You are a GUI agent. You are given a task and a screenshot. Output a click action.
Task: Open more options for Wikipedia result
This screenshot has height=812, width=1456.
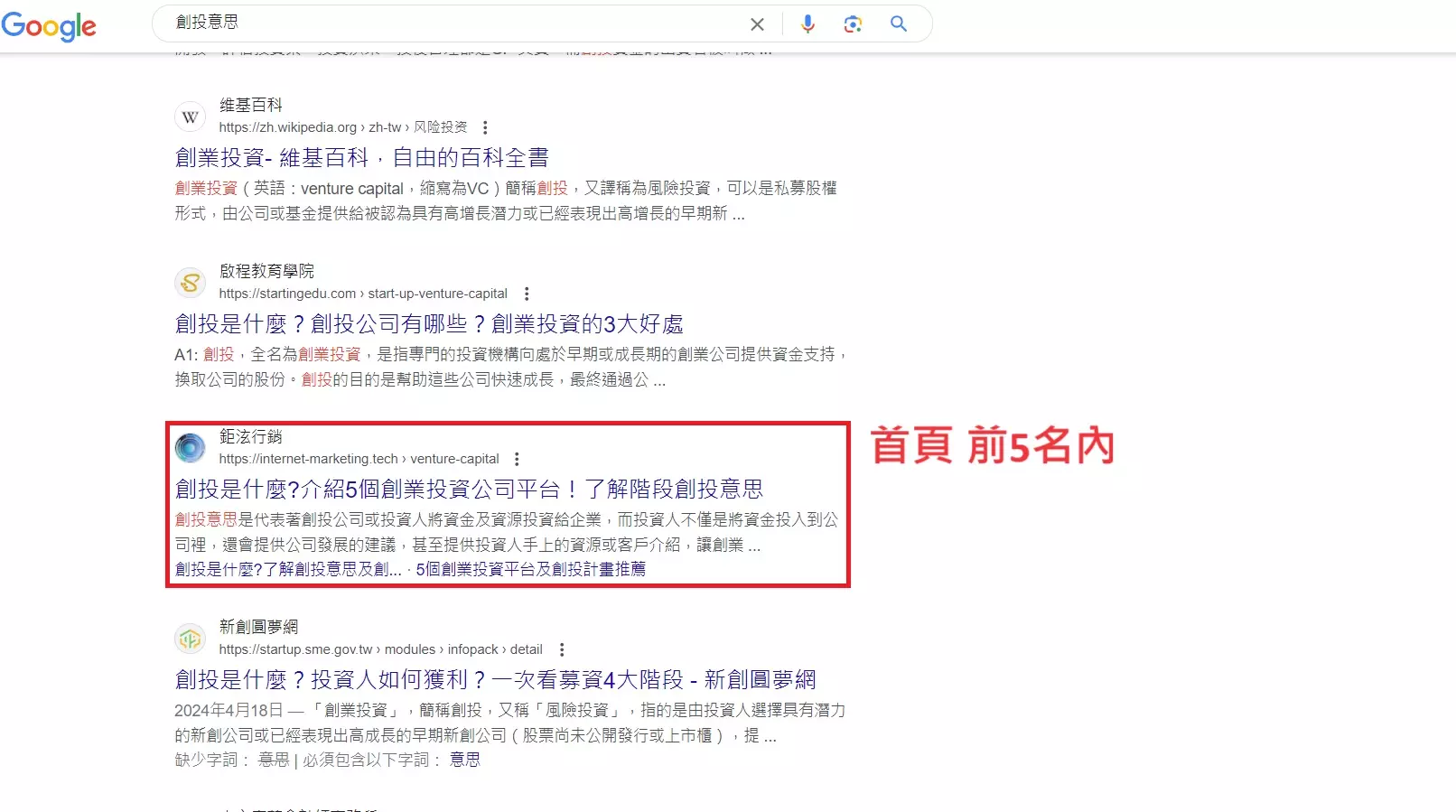(485, 127)
